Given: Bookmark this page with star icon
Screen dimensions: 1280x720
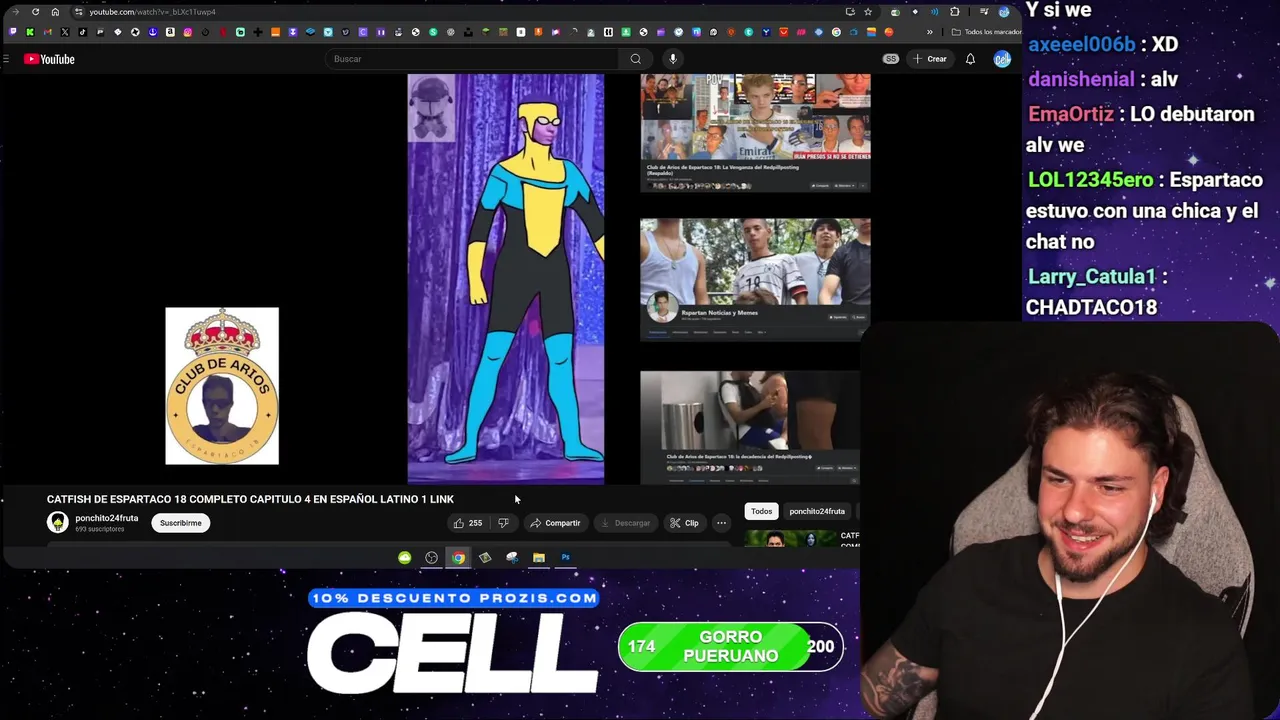Looking at the screenshot, I should [x=868, y=12].
